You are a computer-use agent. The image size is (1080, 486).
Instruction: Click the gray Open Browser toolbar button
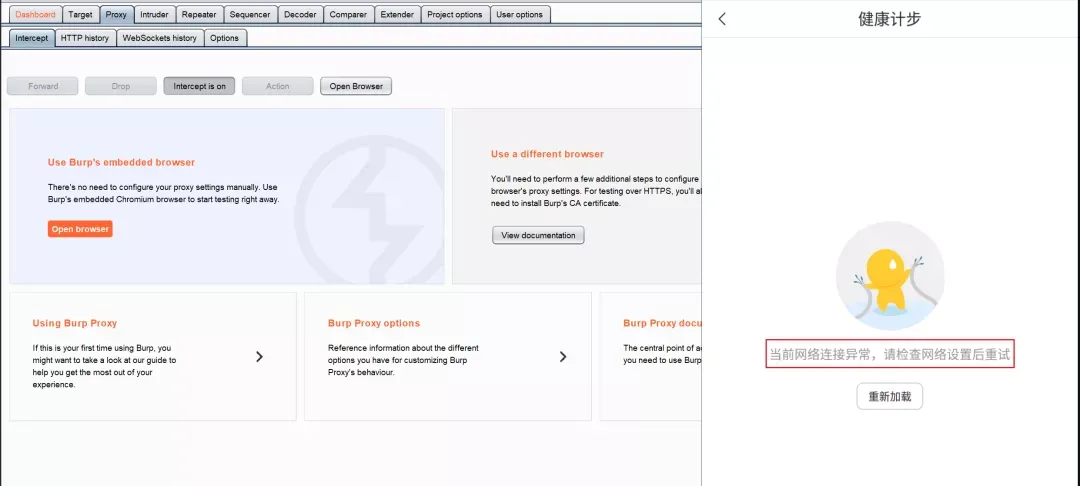tap(356, 86)
